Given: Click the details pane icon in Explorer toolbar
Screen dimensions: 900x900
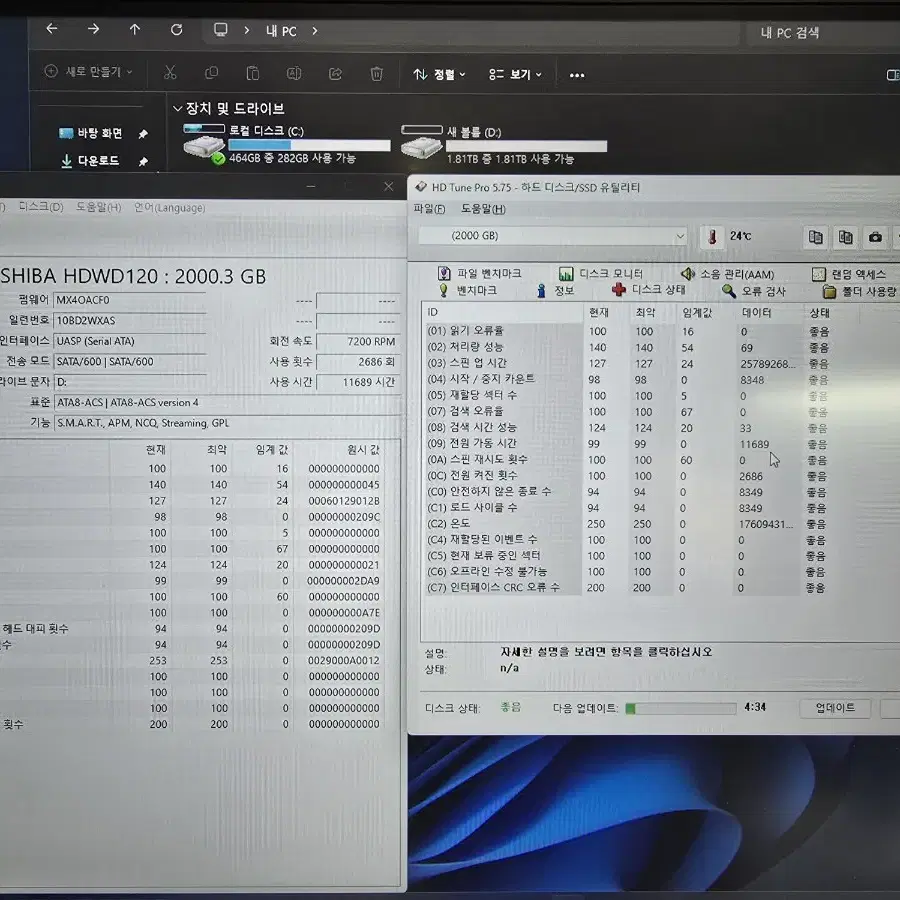Looking at the screenshot, I should [893, 75].
